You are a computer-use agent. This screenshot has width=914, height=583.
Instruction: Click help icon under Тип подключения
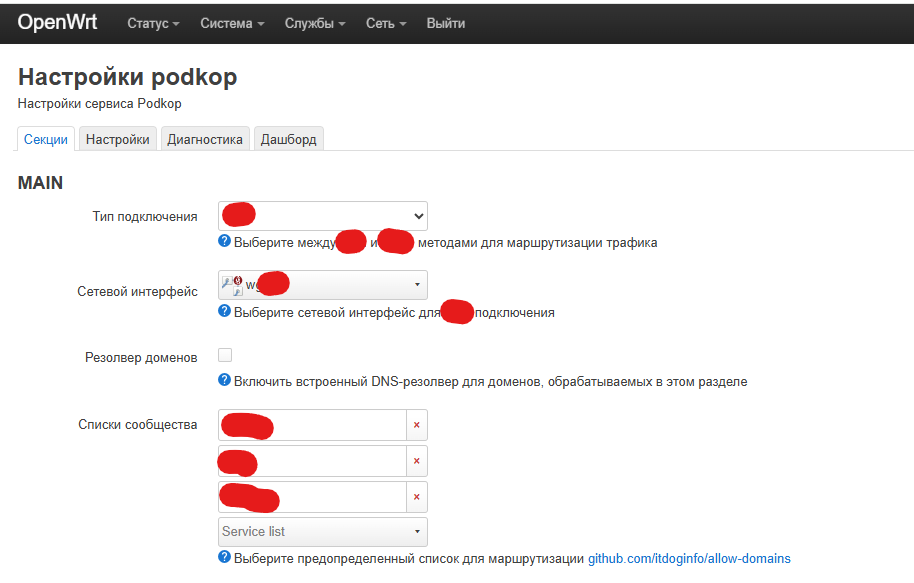click(x=224, y=241)
